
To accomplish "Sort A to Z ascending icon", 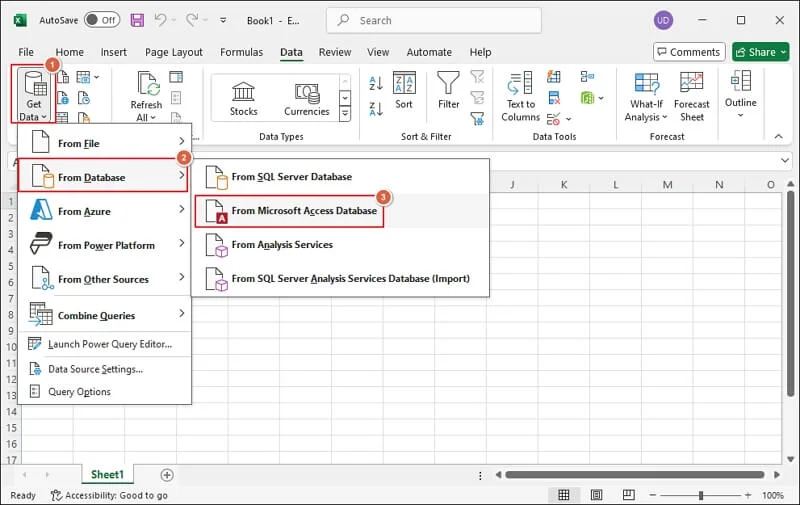I will coord(376,84).
